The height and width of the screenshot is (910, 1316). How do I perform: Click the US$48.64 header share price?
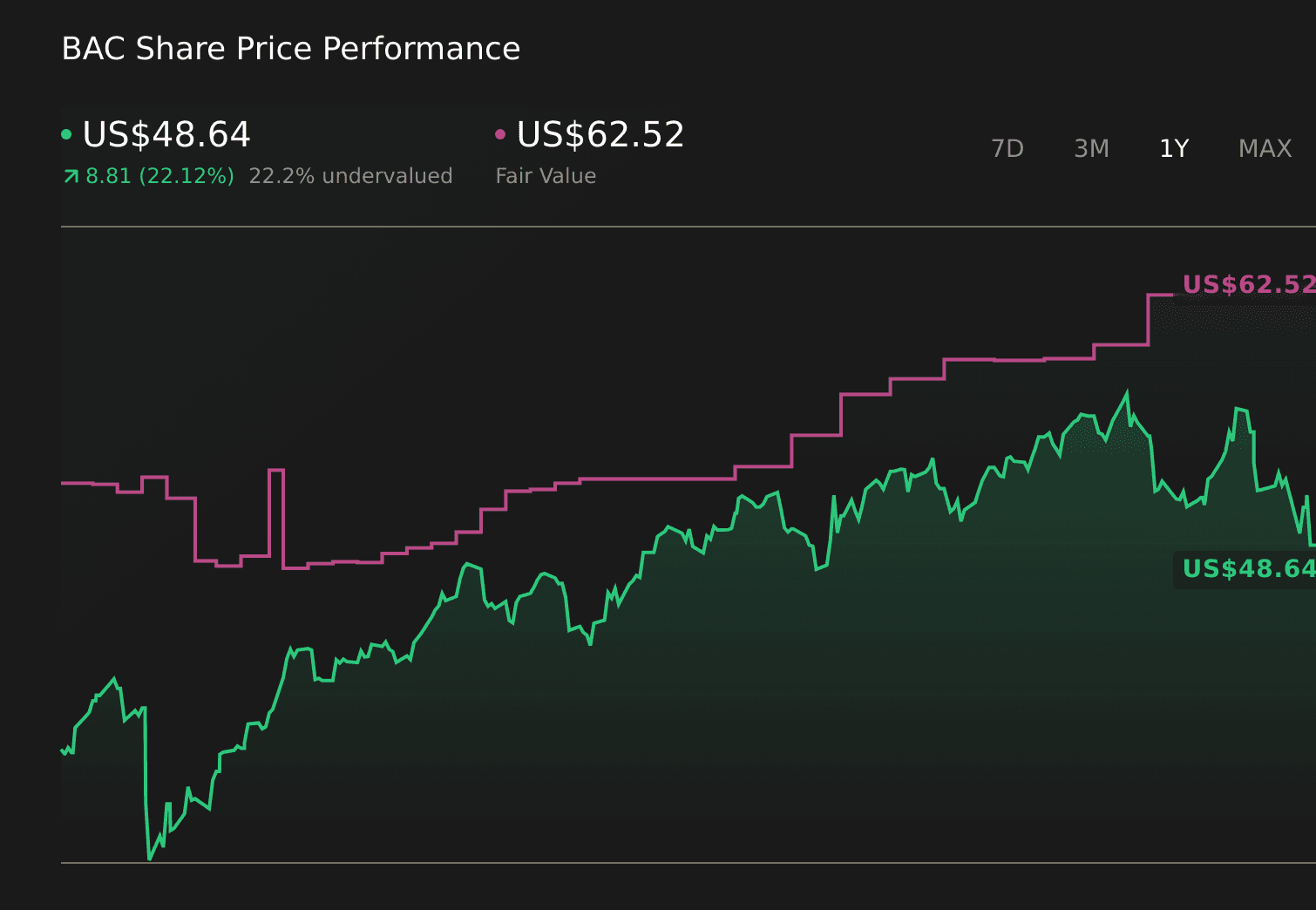tap(166, 135)
